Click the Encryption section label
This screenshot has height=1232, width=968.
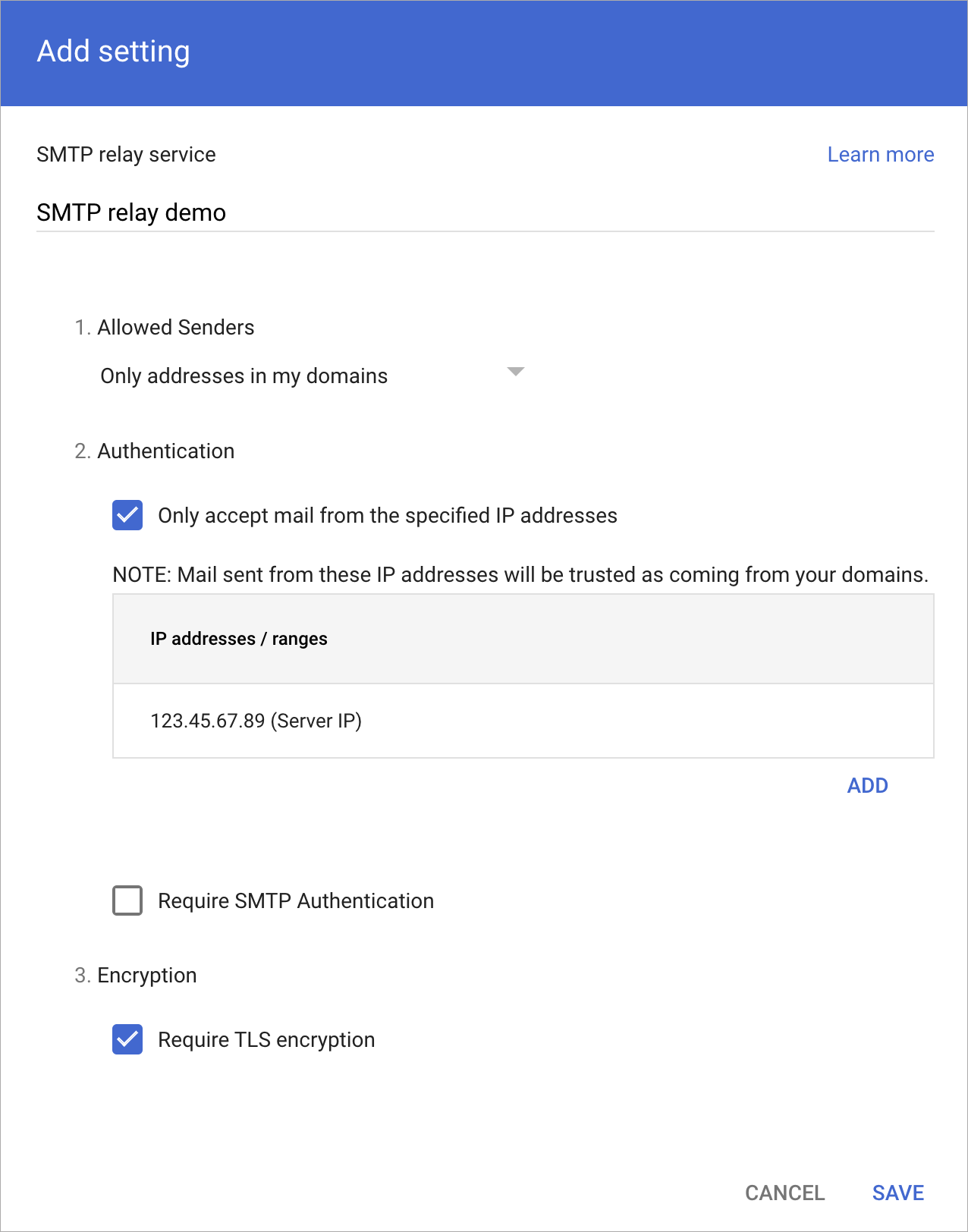tap(147, 975)
